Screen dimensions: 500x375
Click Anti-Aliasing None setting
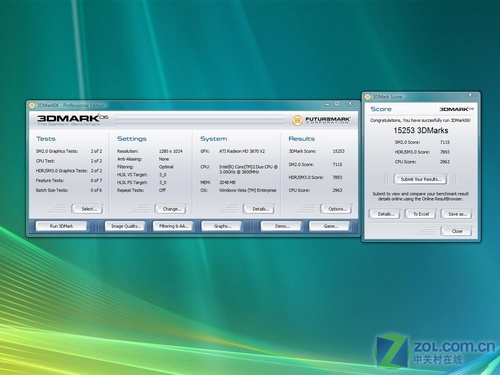point(143,159)
